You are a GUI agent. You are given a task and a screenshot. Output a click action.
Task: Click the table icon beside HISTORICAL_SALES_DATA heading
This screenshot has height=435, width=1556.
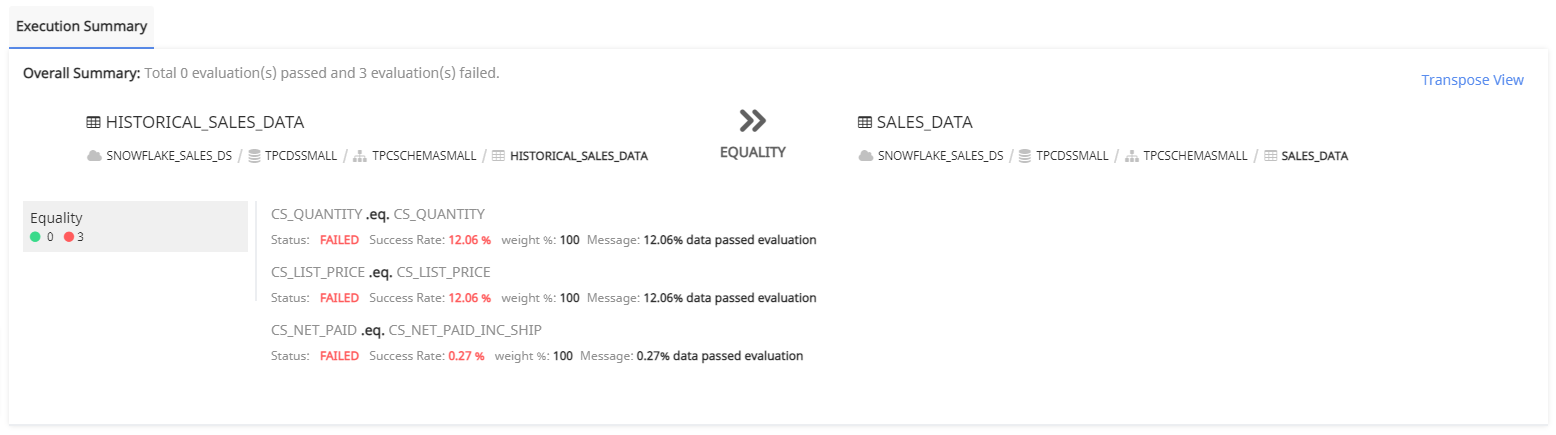click(x=93, y=123)
